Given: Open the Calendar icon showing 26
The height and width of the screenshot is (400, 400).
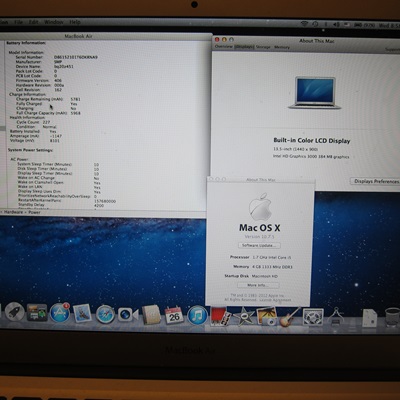Looking at the screenshot, I should (174, 315).
